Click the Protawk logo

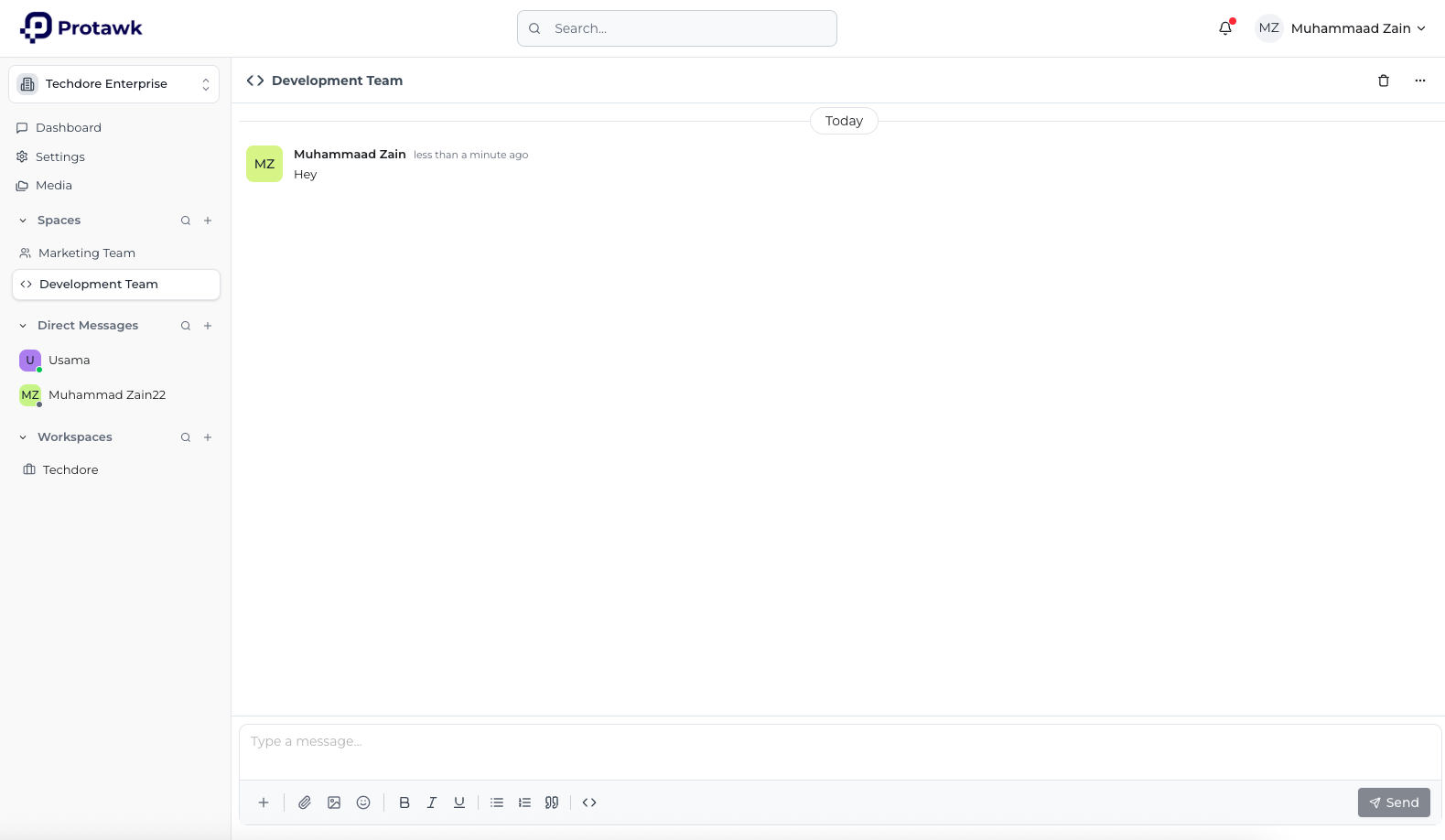pyautogui.click(x=81, y=27)
